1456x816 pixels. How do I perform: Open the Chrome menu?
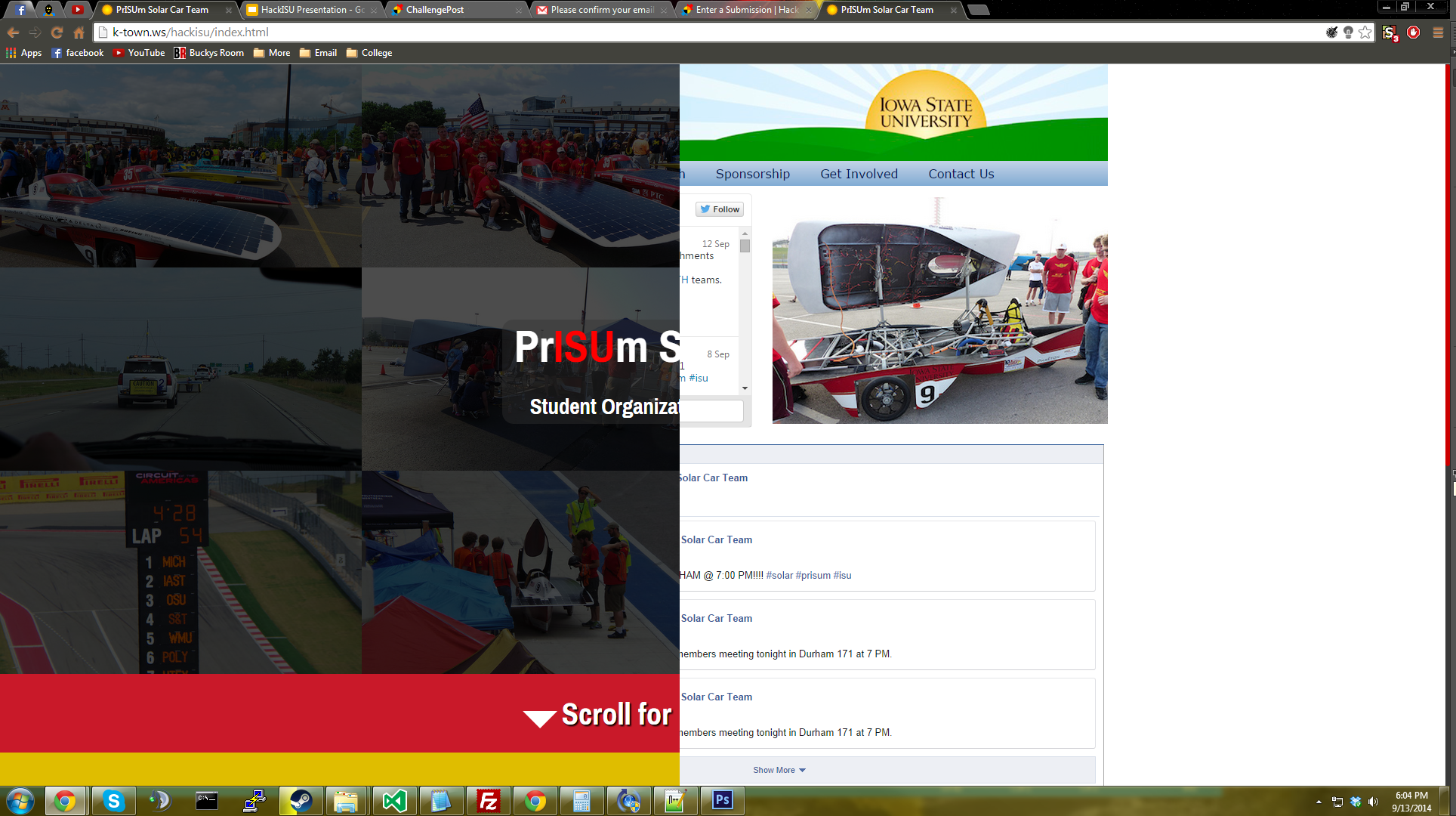pyautogui.click(x=1438, y=32)
